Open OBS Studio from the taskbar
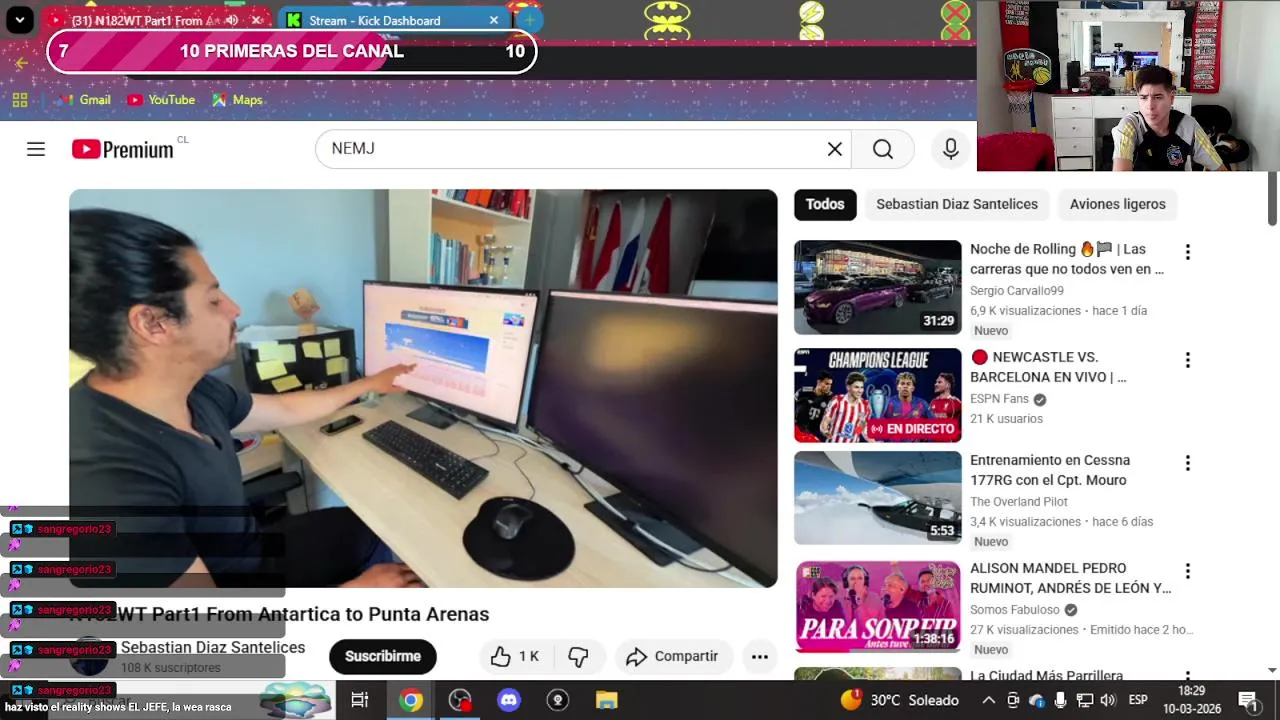Screen dimensions: 1280x720 point(460,700)
